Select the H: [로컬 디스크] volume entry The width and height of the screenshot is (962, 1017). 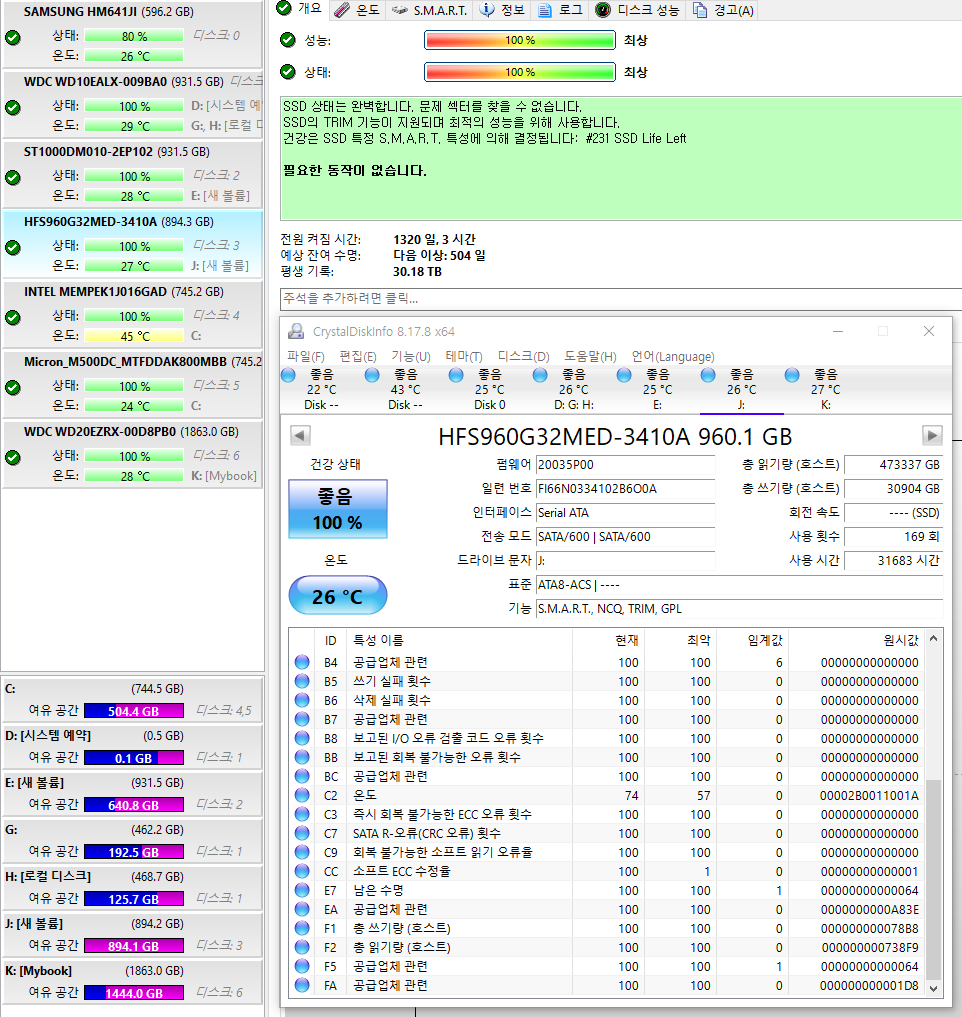(132, 887)
